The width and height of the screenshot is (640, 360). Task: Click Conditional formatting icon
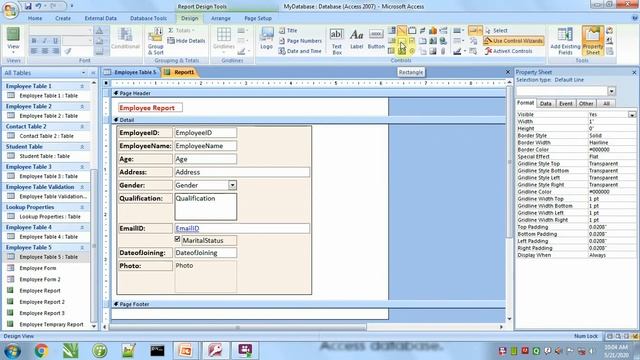(x=125, y=39)
